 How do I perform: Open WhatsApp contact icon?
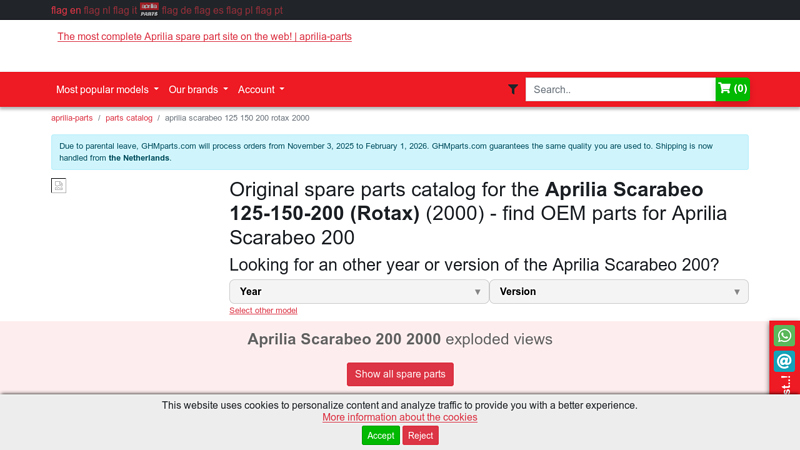tap(784, 336)
